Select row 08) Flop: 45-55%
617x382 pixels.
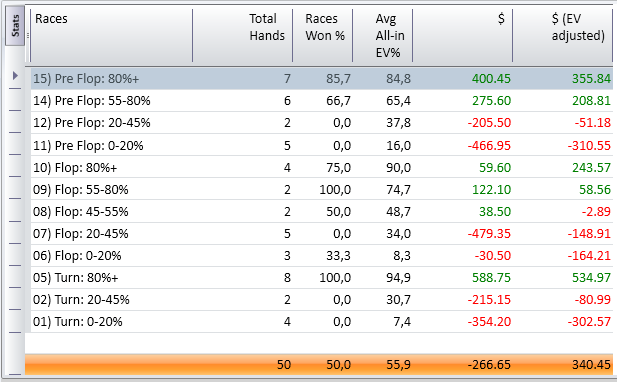(321, 212)
